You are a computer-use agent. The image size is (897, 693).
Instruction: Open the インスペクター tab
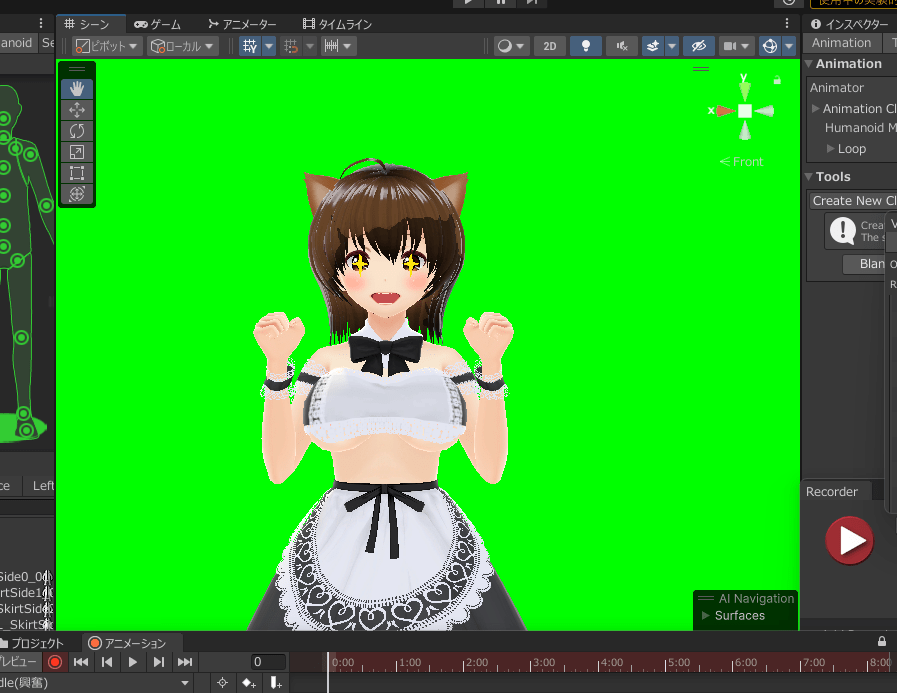849,24
